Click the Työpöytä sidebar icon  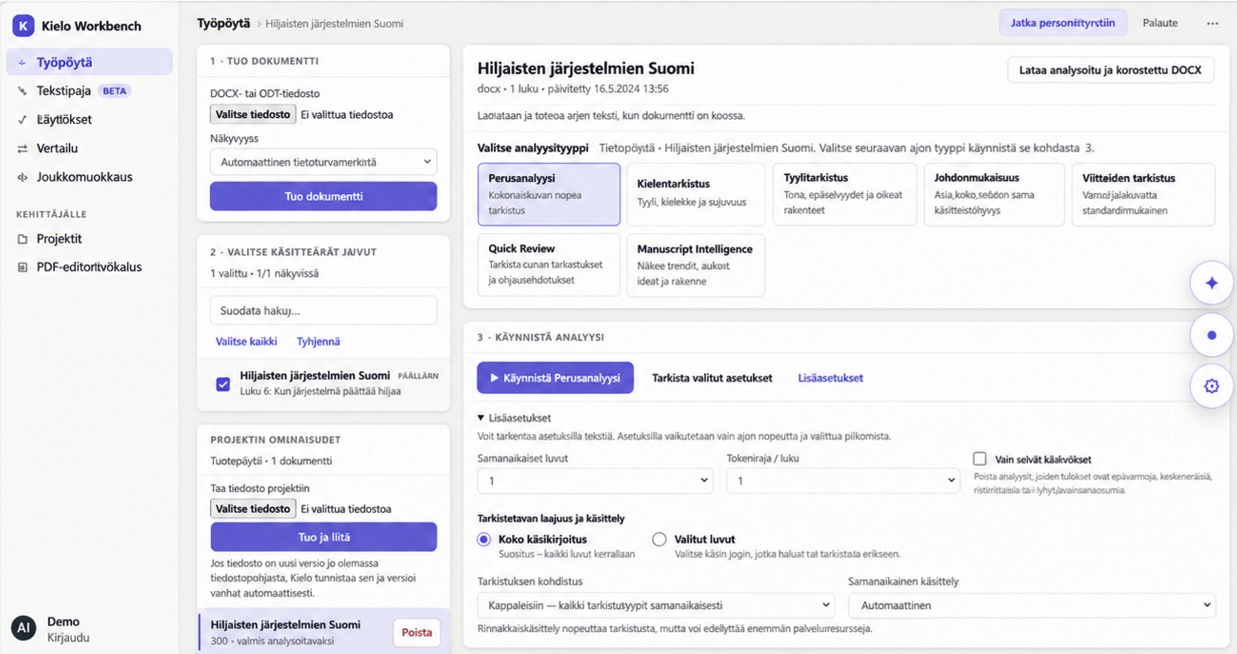22,62
